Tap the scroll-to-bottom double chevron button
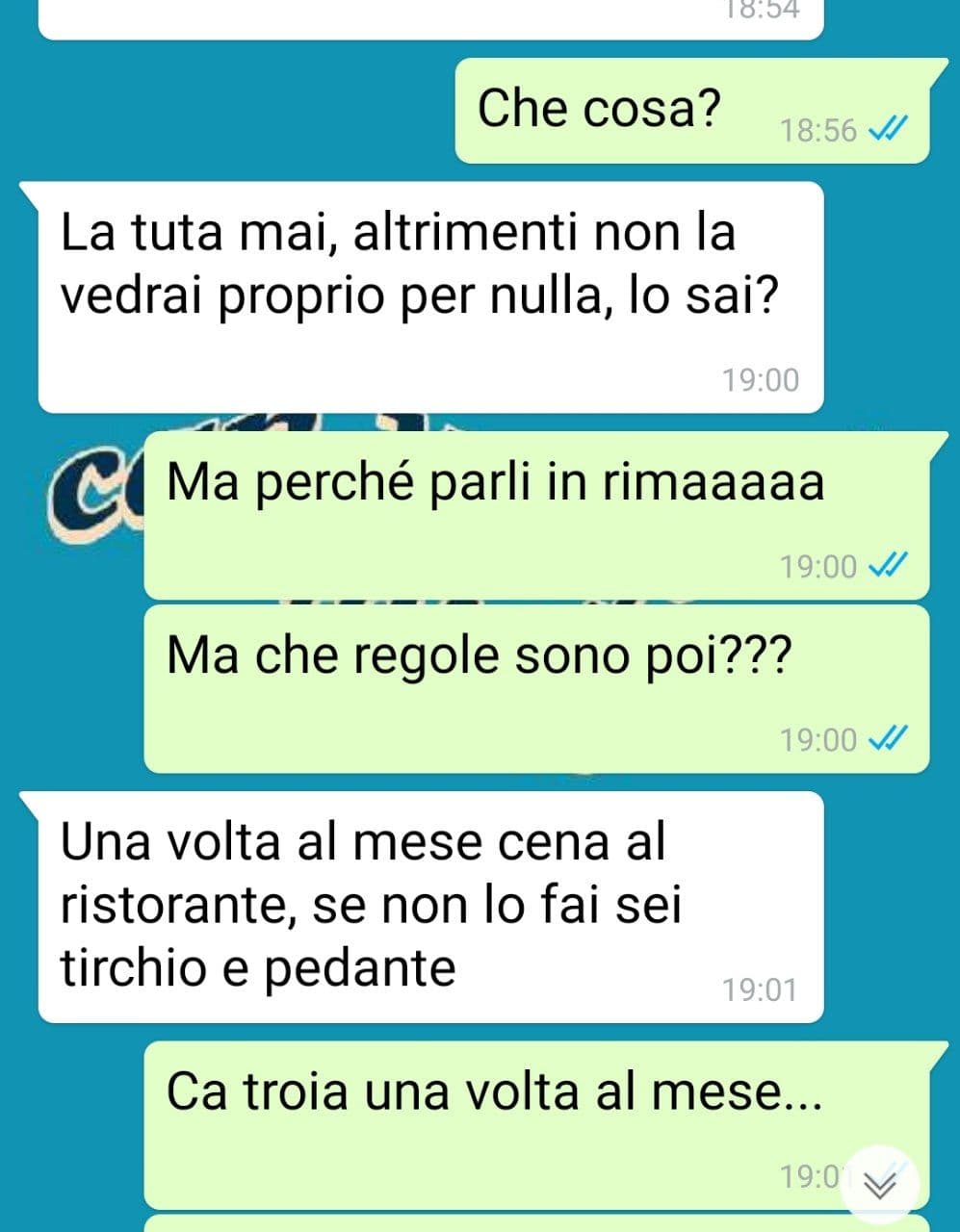Screen dimensions: 960x1232 click(880, 1186)
